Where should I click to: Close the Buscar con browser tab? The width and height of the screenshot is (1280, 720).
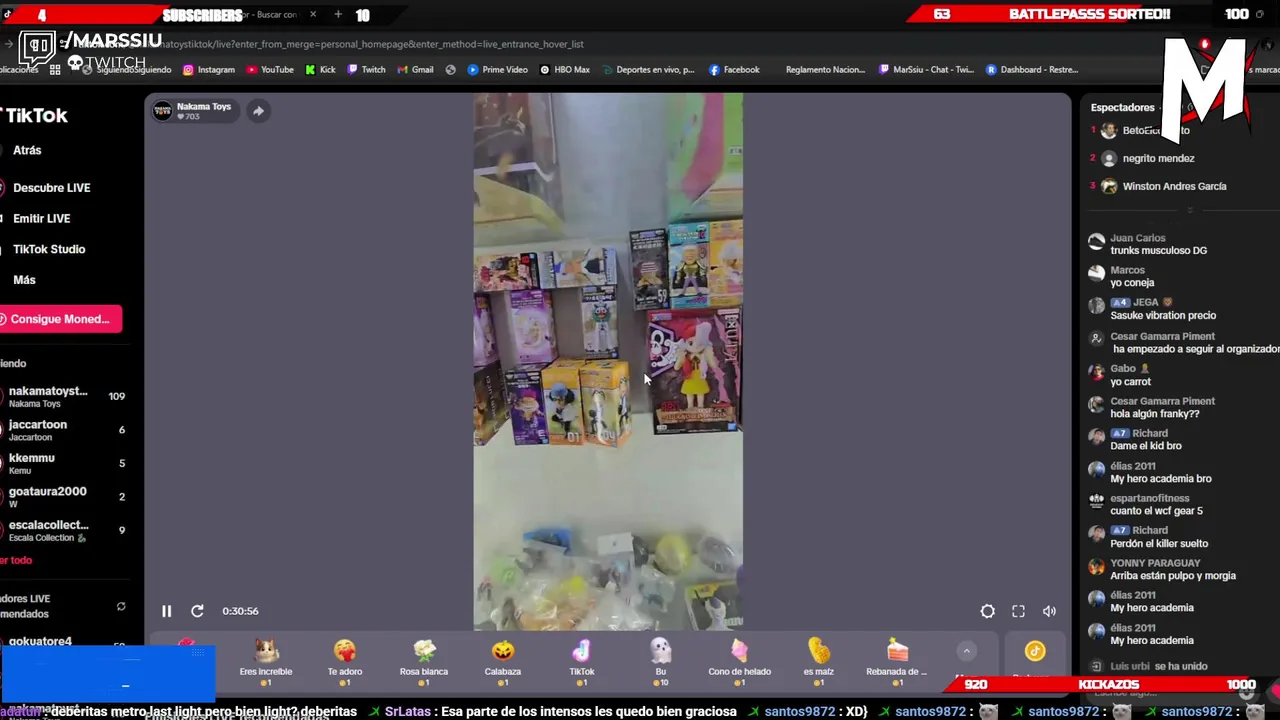point(313,14)
